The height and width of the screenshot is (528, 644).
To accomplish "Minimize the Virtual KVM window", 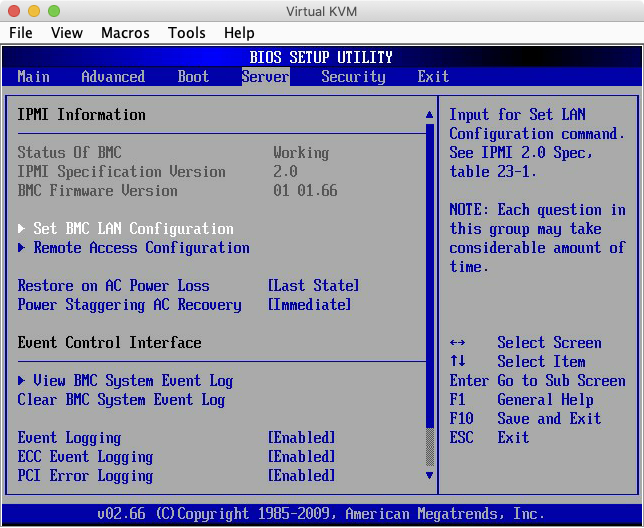I will pos(34,11).
